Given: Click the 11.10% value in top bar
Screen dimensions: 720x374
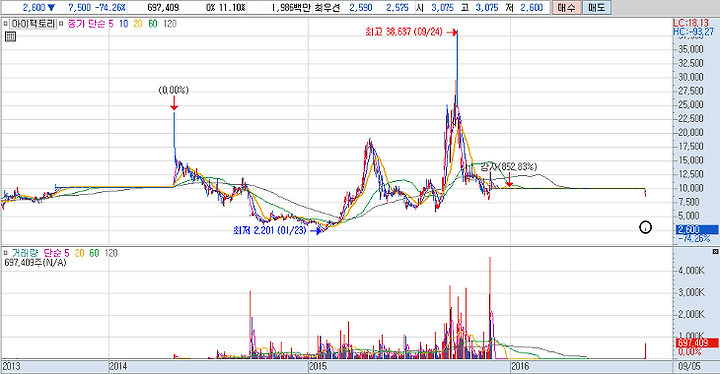Looking at the screenshot, I should (231, 7).
